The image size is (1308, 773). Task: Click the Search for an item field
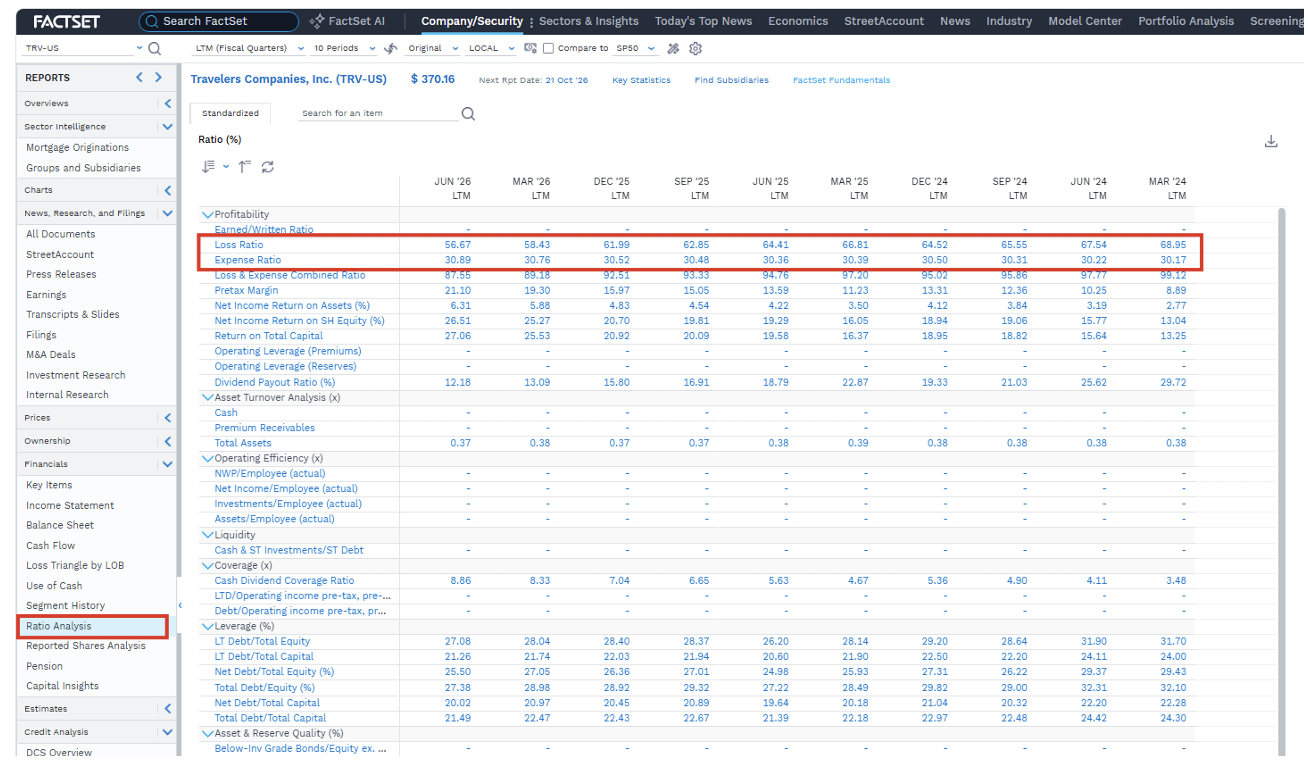378,114
